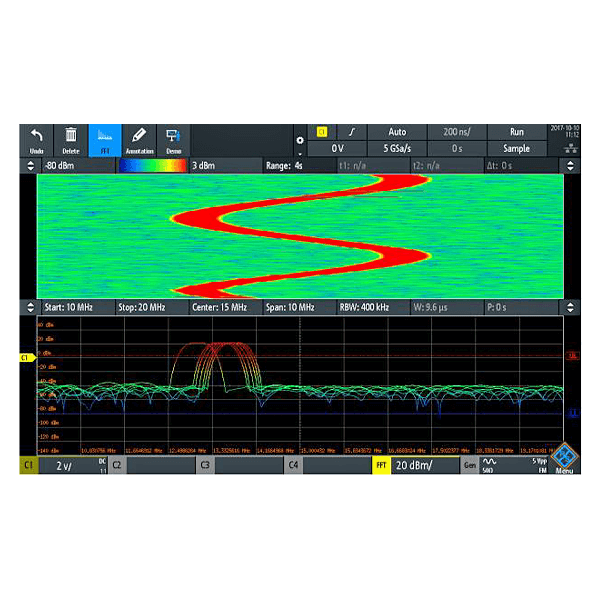Toggle channel C3 on the bottom bar

(x=204, y=465)
